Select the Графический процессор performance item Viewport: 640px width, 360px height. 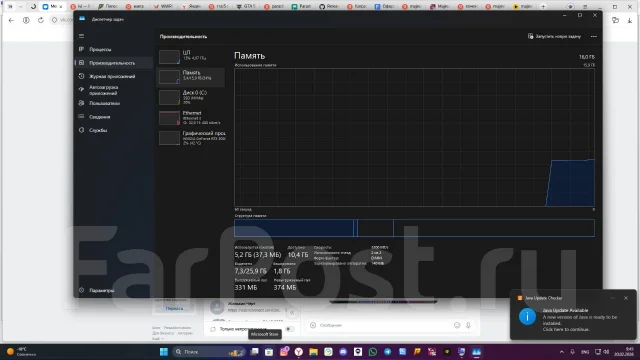tap(191, 138)
